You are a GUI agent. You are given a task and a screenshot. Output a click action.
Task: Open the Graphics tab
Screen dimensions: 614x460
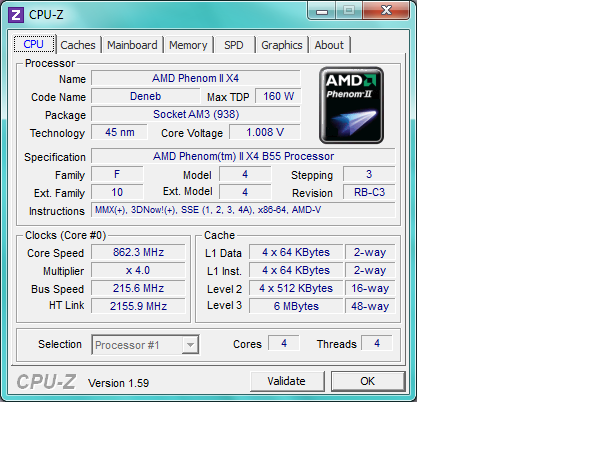click(x=282, y=45)
